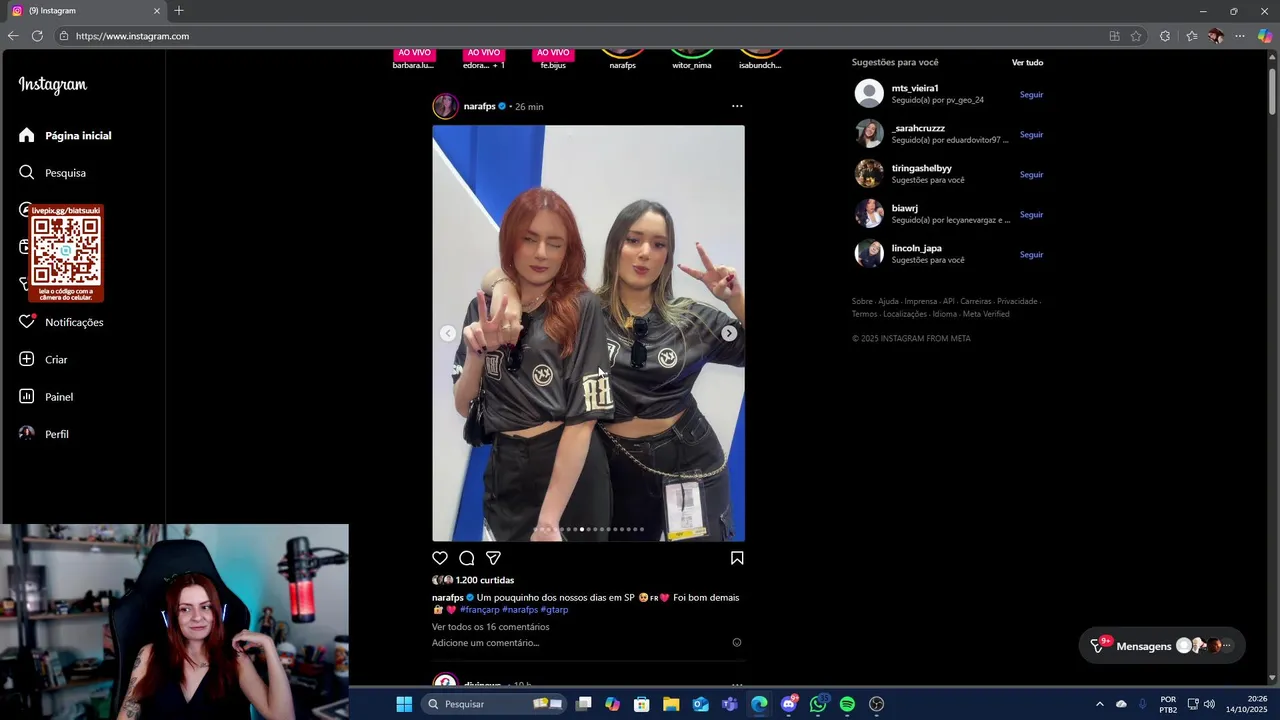The height and width of the screenshot is (720, 1280).
Task: Go to Perfil in the sidebar
Action: click(44, 434)
